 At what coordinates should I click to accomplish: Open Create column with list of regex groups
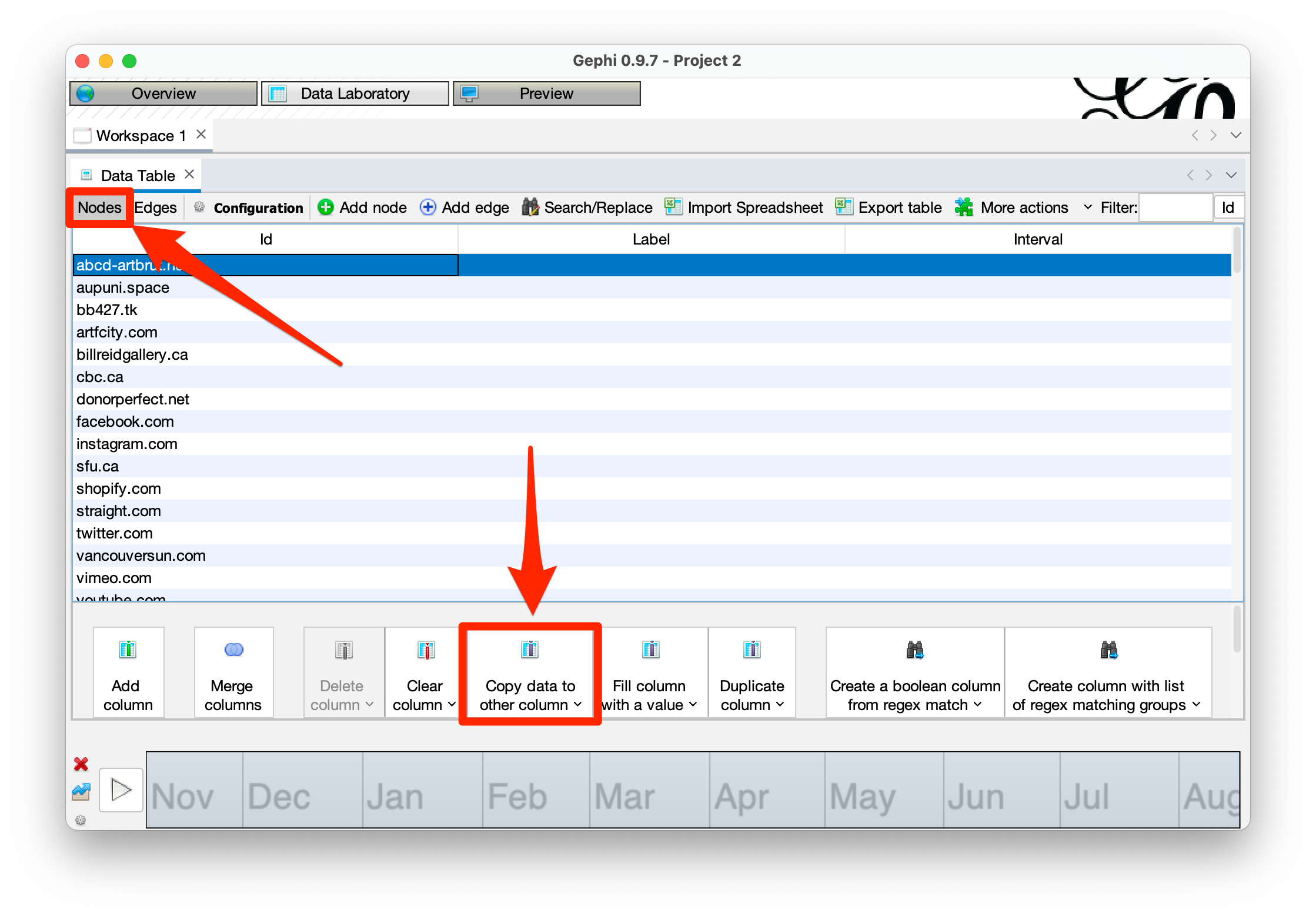coord(1108,673)
